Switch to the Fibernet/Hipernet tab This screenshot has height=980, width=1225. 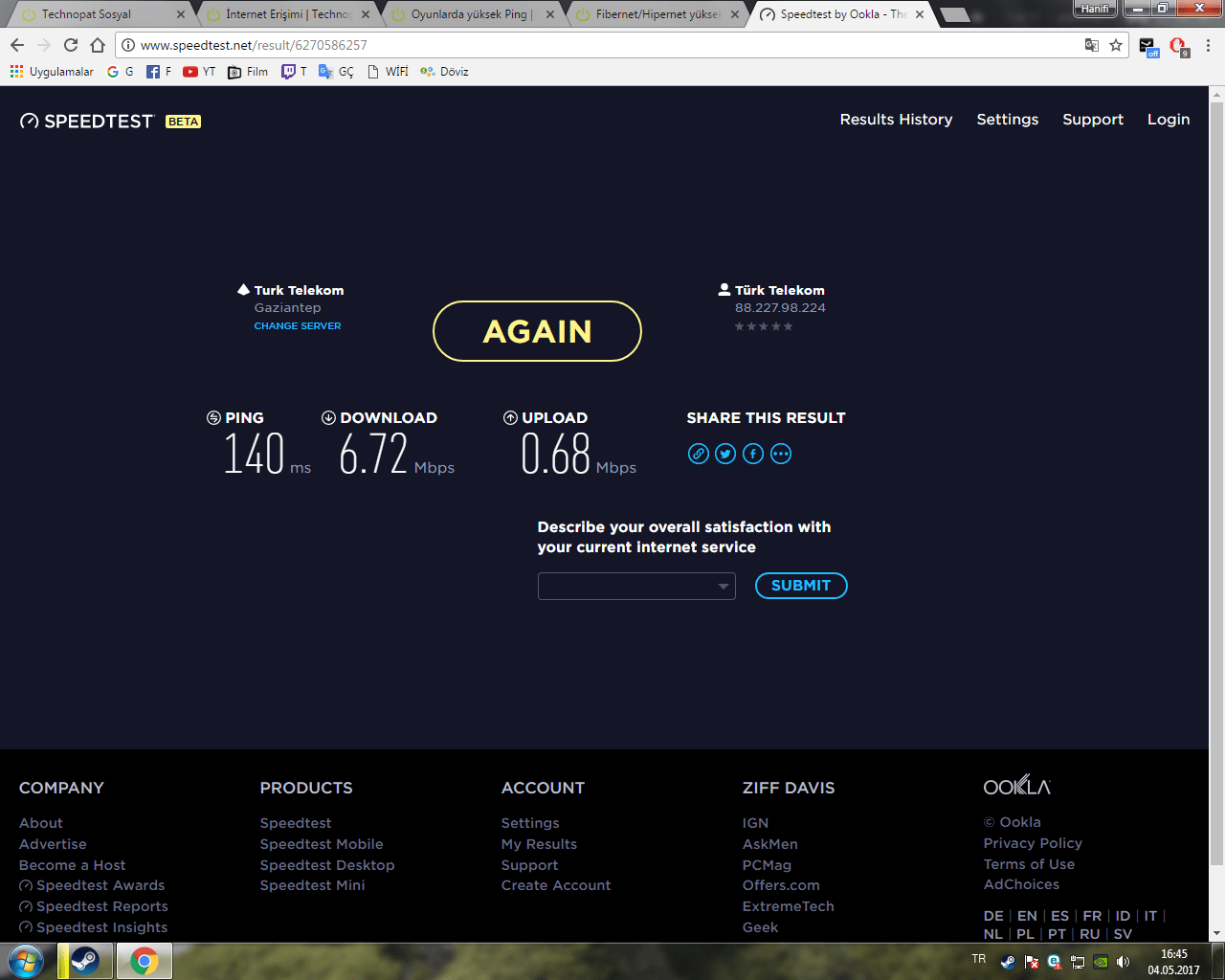coord(658,14)
